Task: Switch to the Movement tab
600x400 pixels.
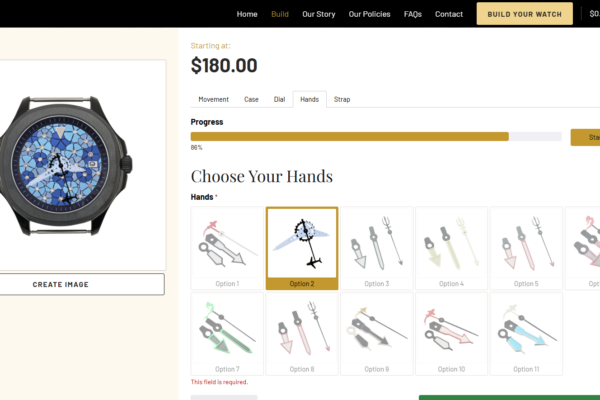Action: pos(214,100)
